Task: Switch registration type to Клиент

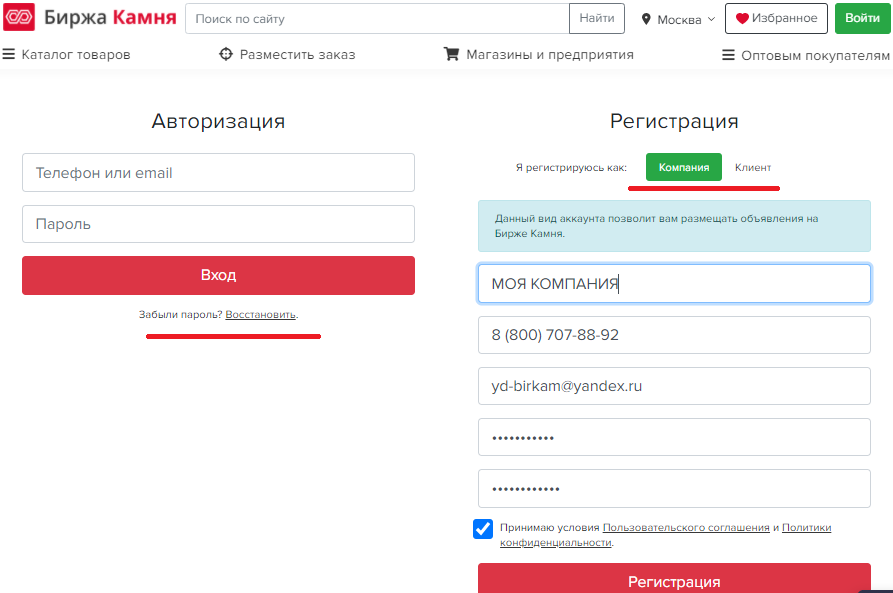Action: point(752,167)
